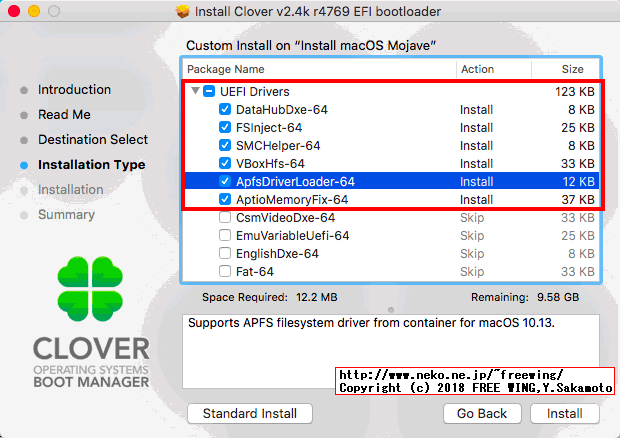The width and height of the screenshot is (620, 438).
Task: Uncheck the AptioMemoryFix-64 checkbox
Action: tap(225, 199)
